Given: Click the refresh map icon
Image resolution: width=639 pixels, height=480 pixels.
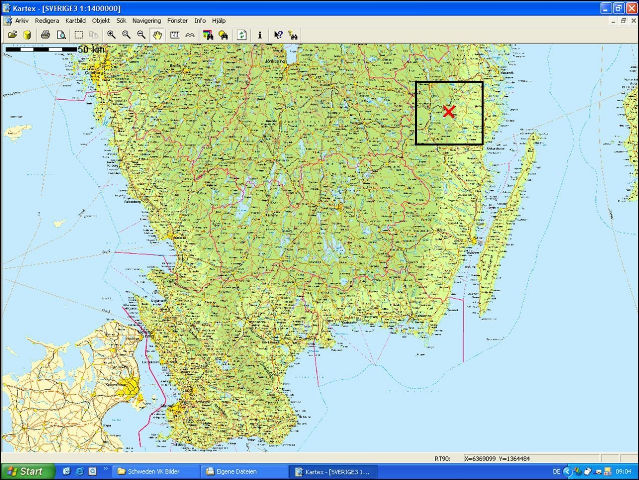Looking at the screenshot, I should pos(242,34).
